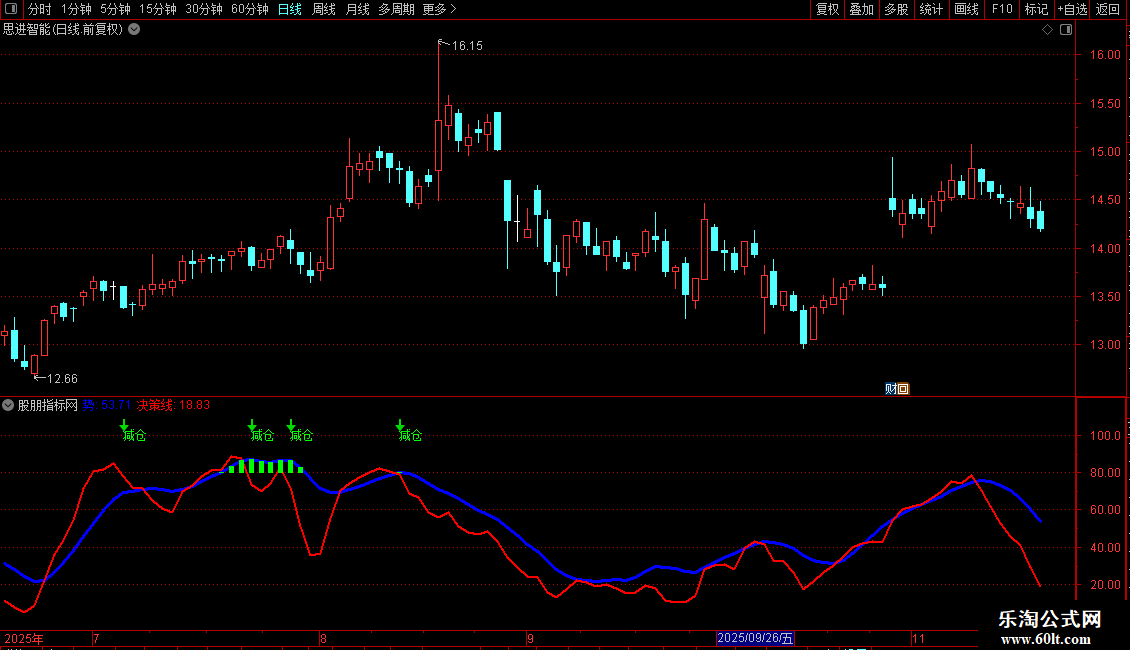This screenshot has width=1130, height=650.
Task: Click the 12.66 low price label
Action: [x=62, y=379]
